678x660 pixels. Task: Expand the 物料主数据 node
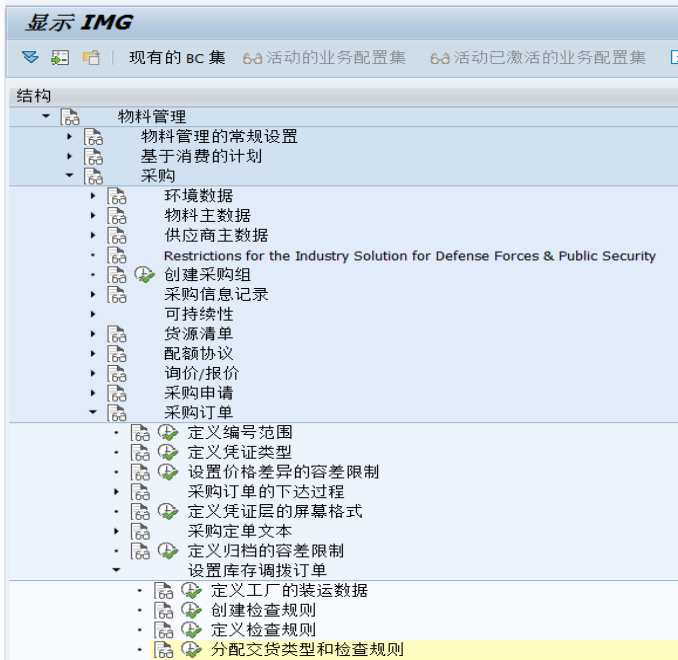point(93,215)
